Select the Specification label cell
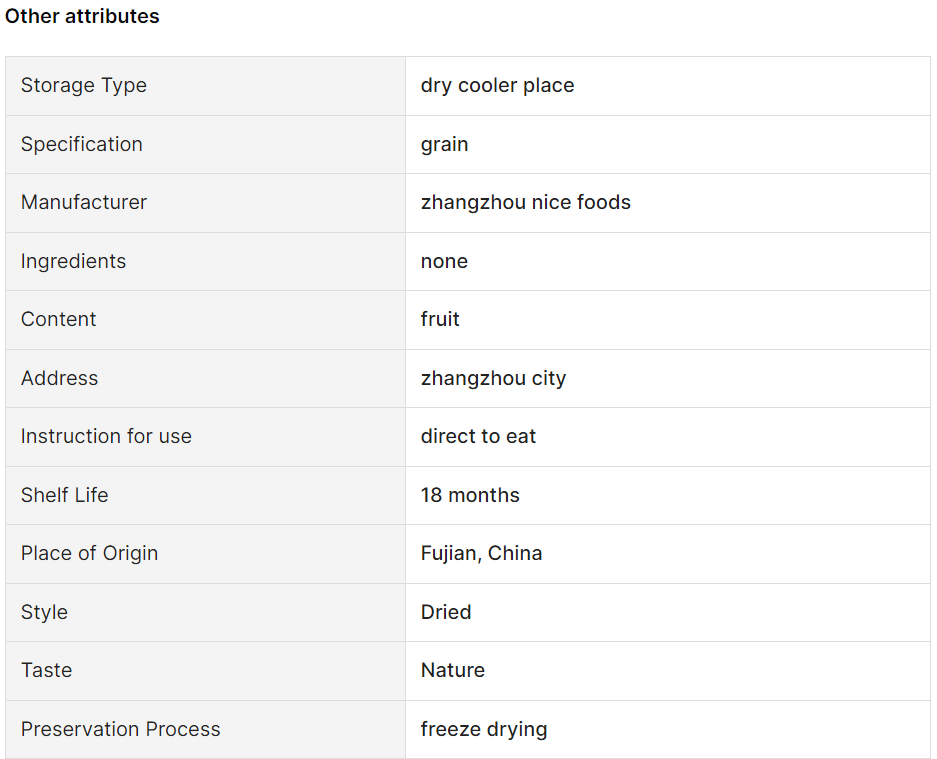Screen dimensions: 937x759 click(206, 145)
